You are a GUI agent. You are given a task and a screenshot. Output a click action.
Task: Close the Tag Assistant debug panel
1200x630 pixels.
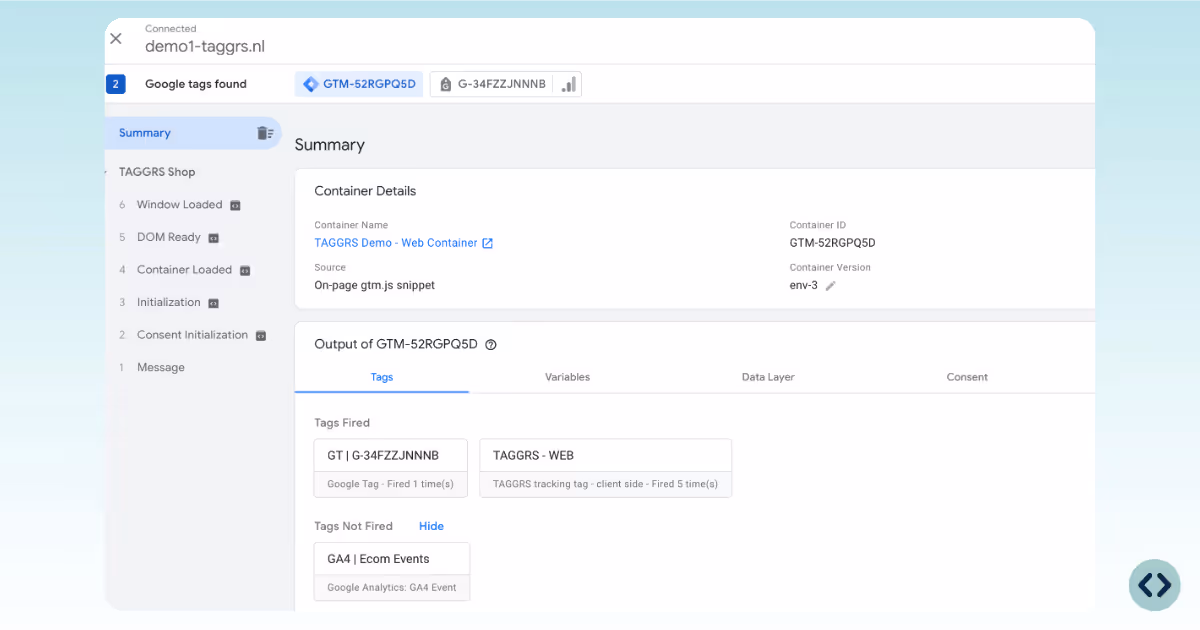click(x=116, y=39)
